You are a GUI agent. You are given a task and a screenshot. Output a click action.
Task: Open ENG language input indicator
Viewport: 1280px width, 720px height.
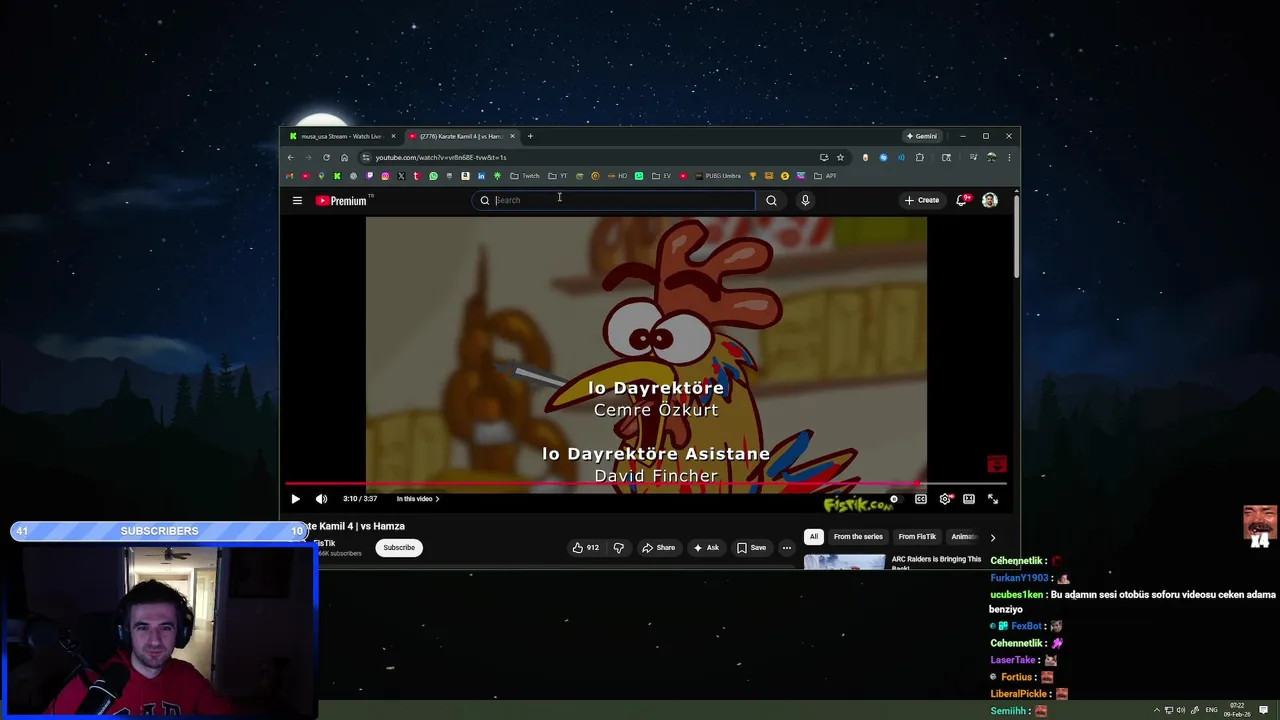click(1212, 710)
